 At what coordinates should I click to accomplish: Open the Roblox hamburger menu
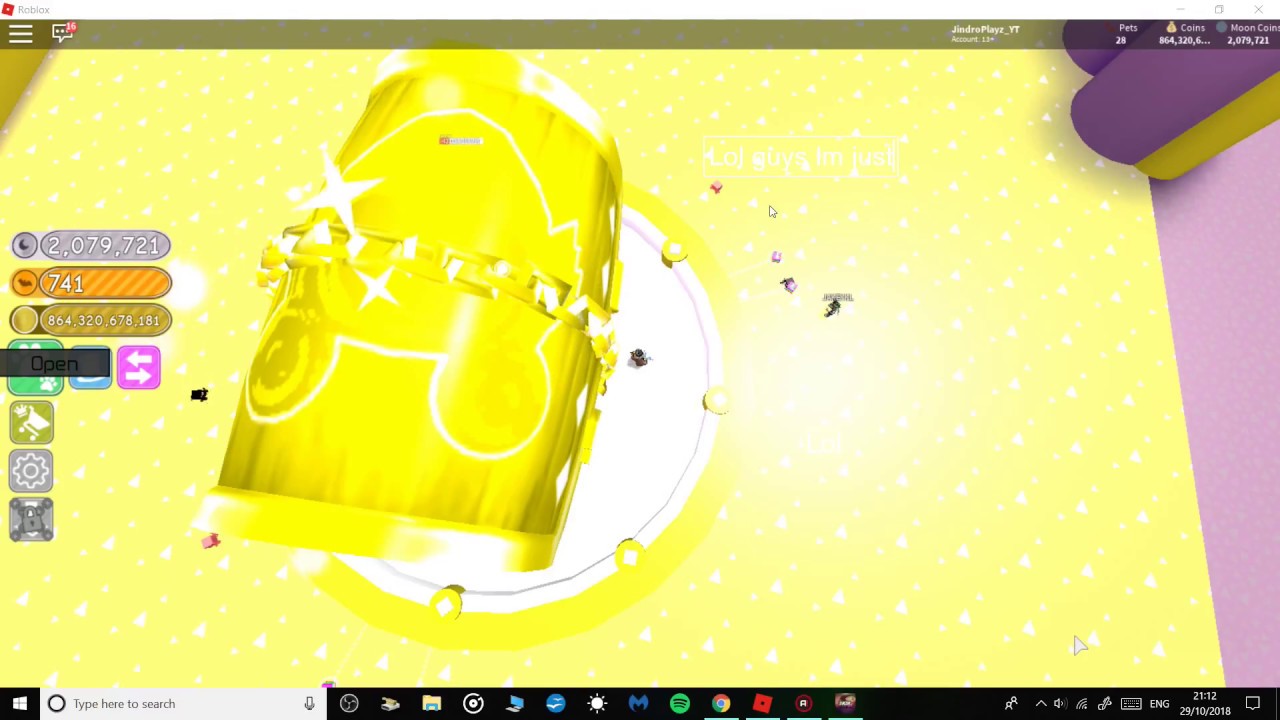tap(21, 34)
